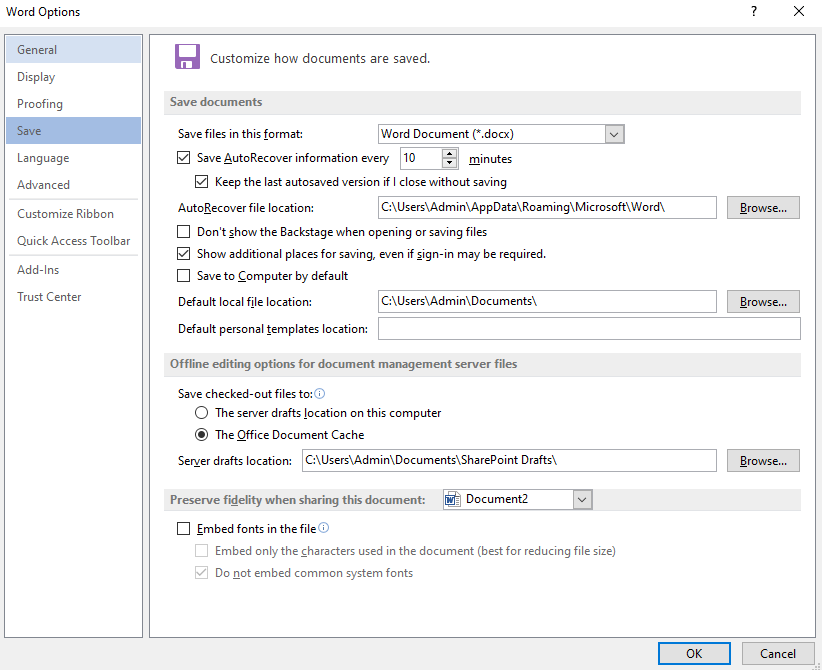The image size is (822, 670).
Task: Disable 'Show additional places for saving'
Action: [x=184, y=254]
